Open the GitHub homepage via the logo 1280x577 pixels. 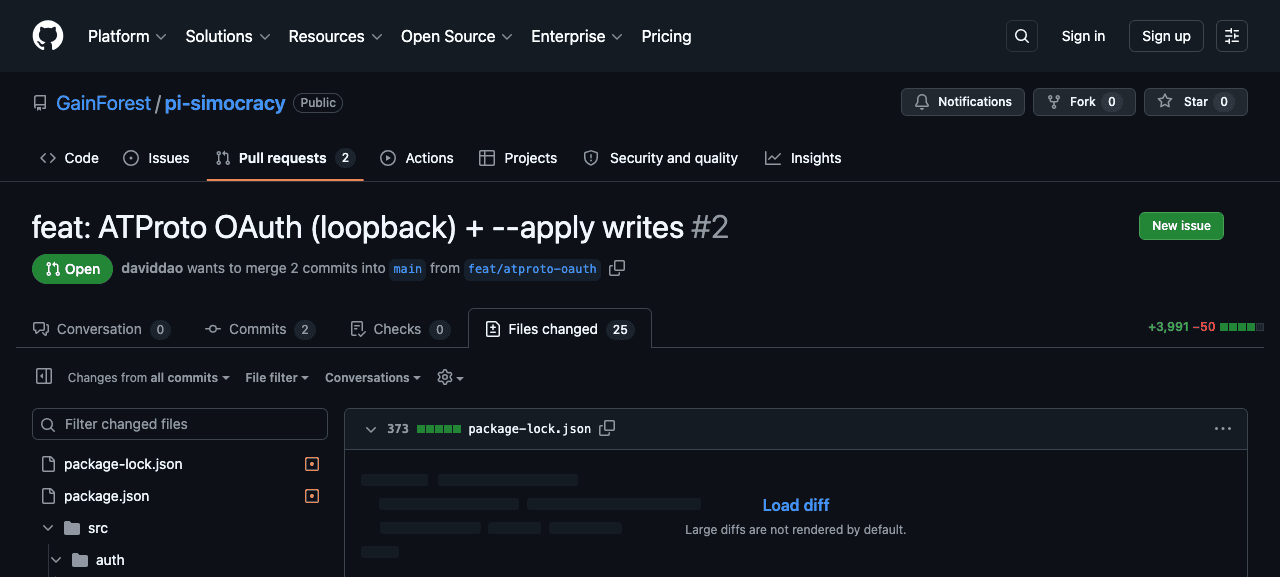48,36
